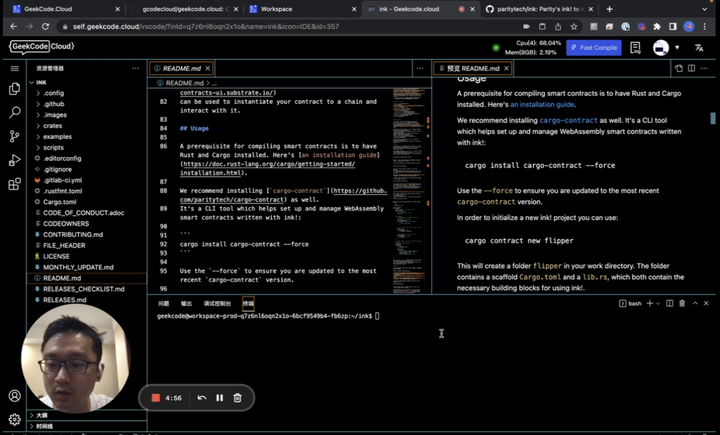720x435 pixels.
Task: Open the Search view in activity bar
Action: click(x=14, y=112)
